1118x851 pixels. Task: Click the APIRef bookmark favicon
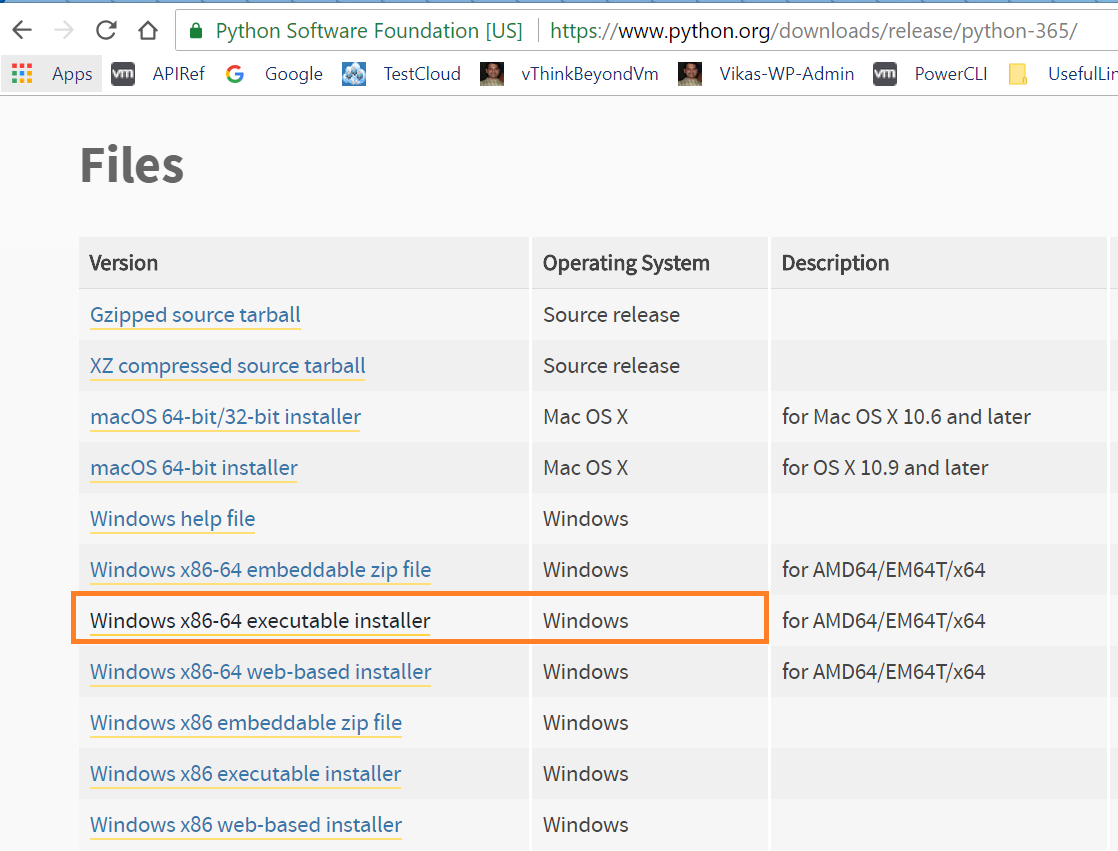123,73
